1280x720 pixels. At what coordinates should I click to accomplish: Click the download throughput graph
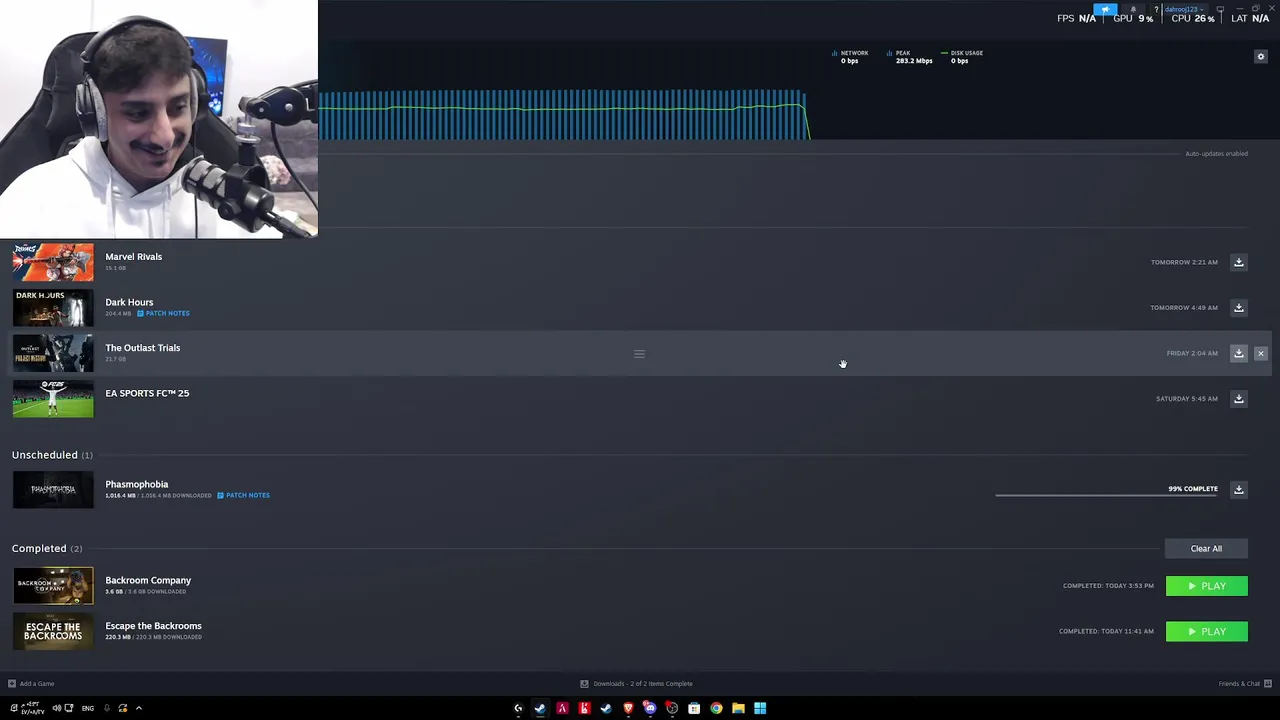(563, 115)
